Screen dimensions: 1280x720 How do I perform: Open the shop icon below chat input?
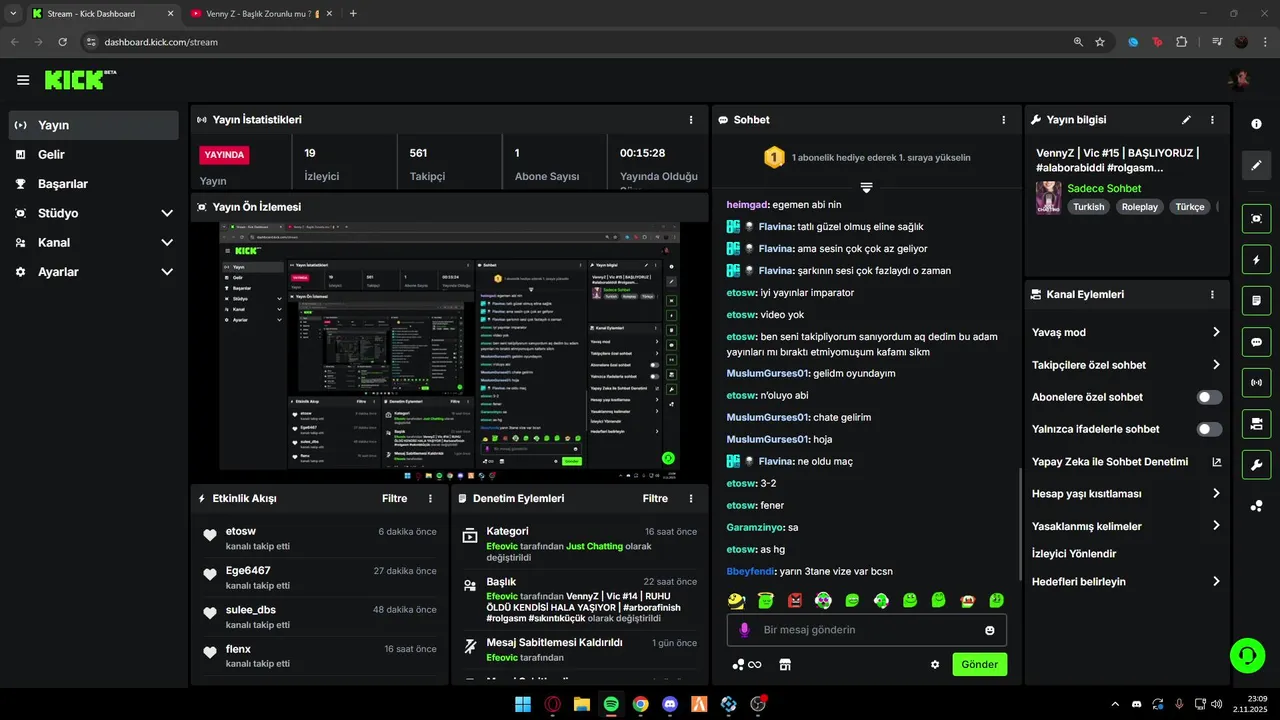tap(785, 664)
